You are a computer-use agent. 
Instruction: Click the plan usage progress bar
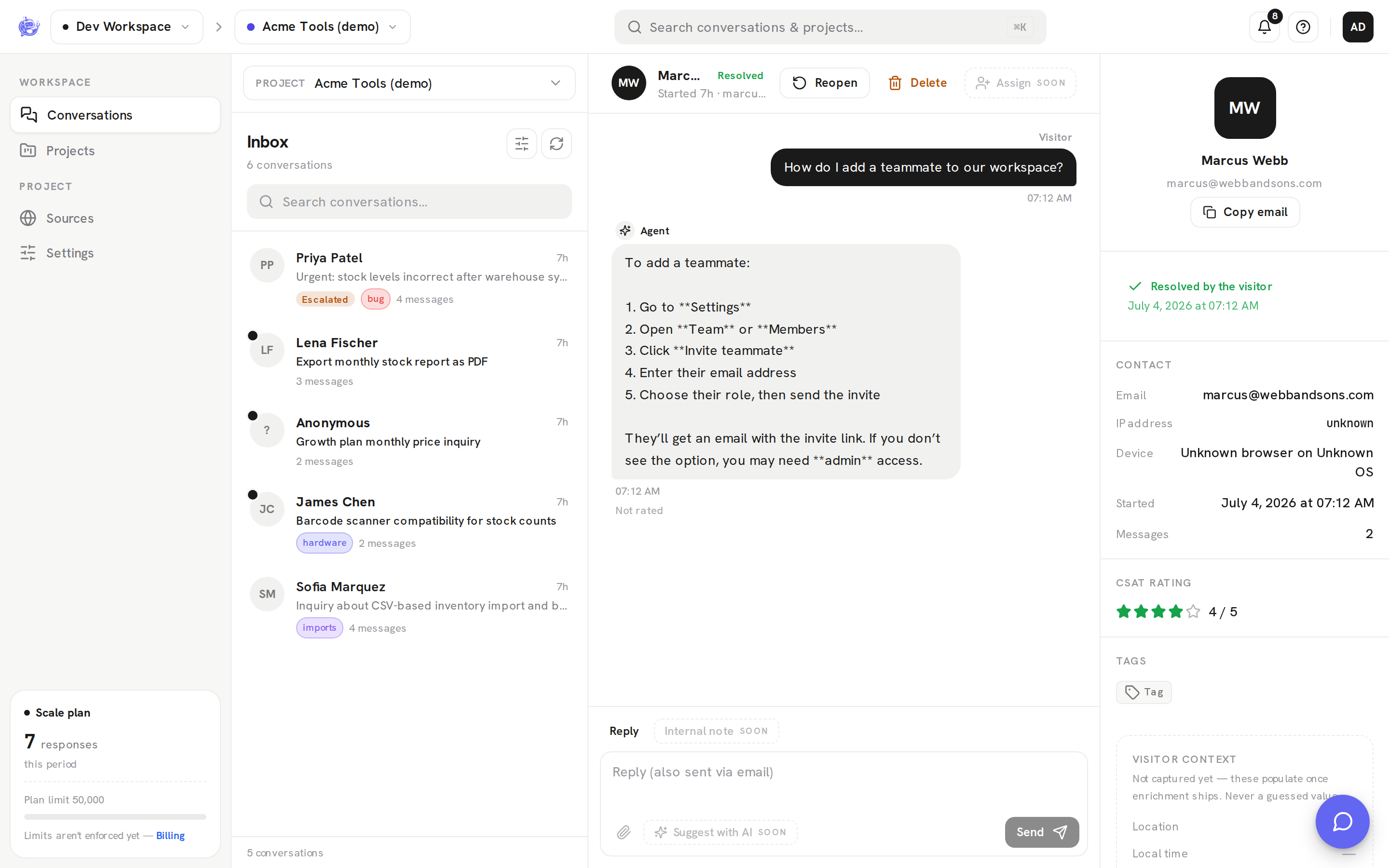coord(115,817)
